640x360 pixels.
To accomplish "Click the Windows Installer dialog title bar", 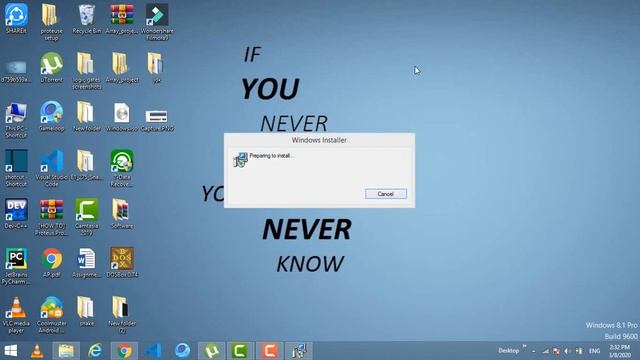I will pos(319,140).
